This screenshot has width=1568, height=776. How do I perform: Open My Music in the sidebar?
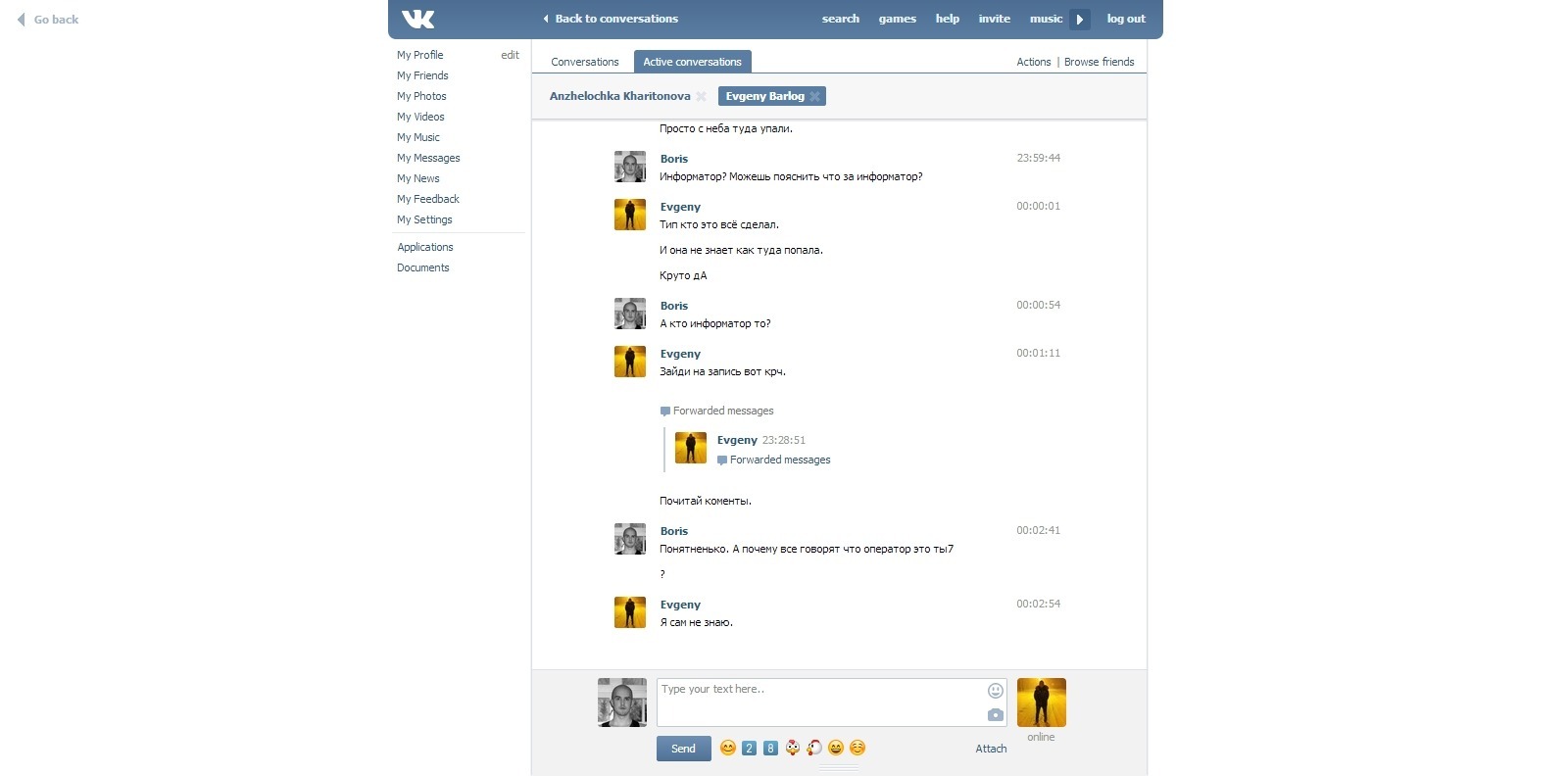coord(418,137)
